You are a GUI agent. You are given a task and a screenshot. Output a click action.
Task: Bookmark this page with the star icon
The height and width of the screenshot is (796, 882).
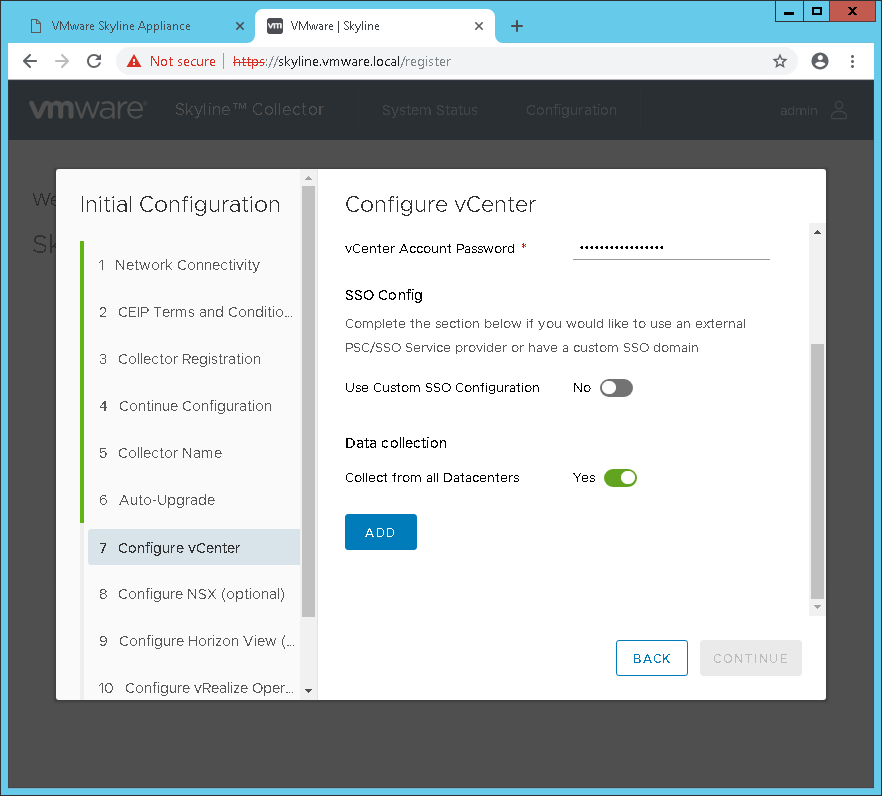[x=780, y=61]
